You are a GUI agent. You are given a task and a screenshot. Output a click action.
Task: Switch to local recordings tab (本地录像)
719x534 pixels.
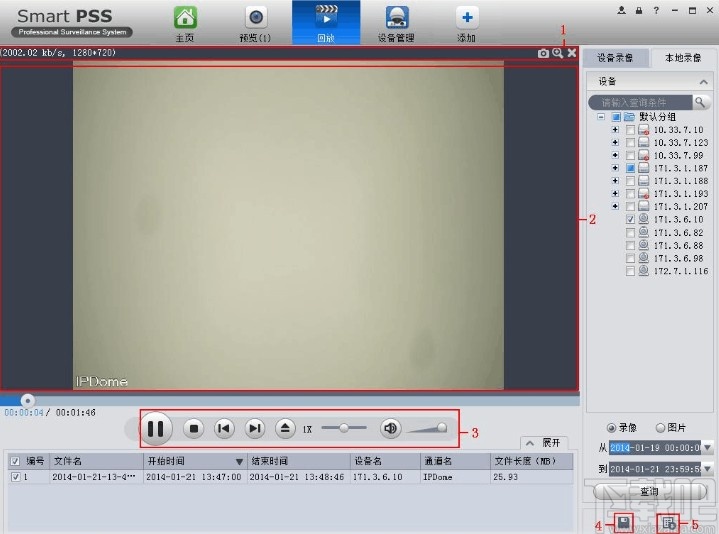point(683,58)
